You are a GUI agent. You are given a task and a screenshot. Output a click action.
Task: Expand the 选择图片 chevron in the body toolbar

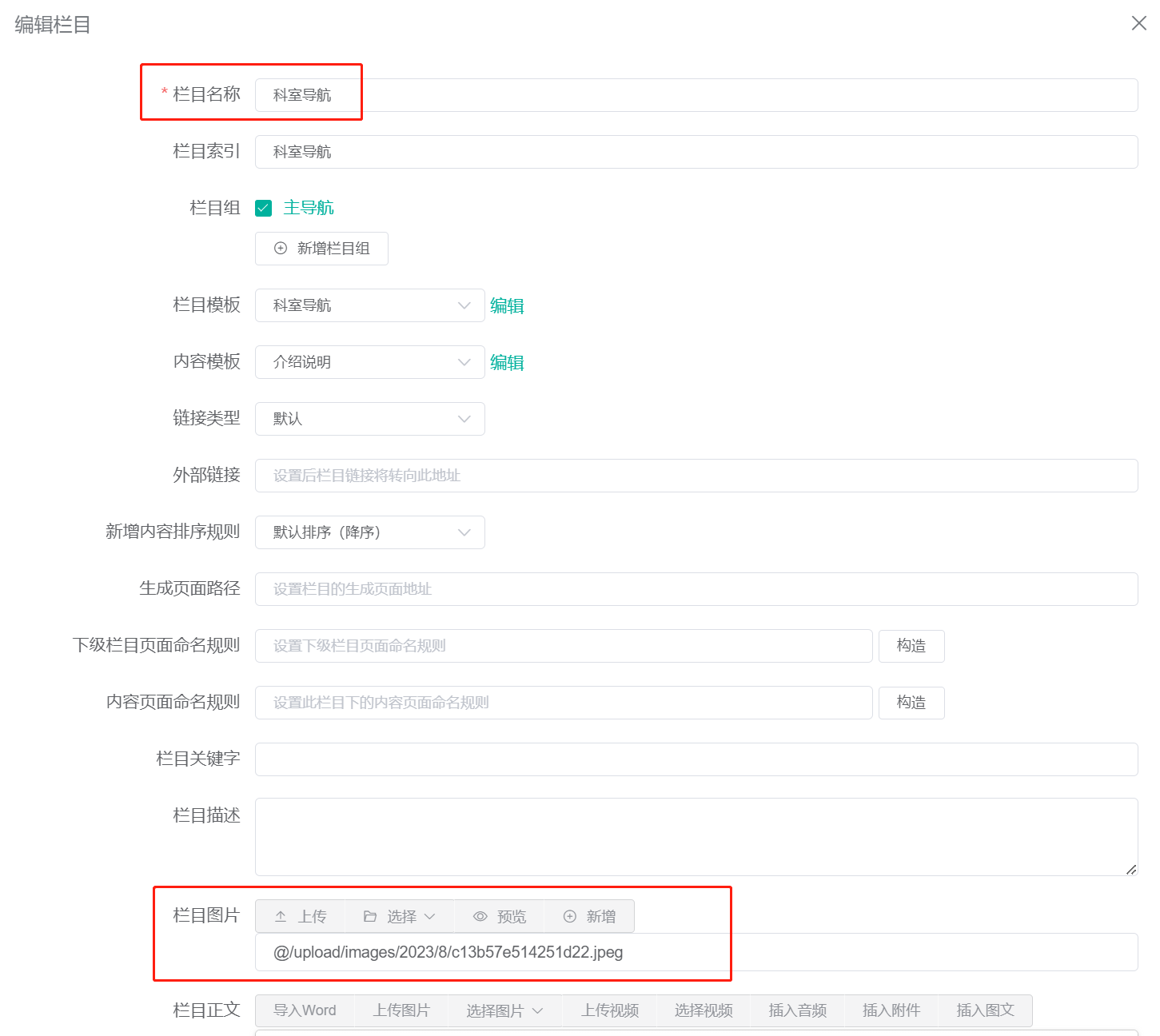(539, 1010)
